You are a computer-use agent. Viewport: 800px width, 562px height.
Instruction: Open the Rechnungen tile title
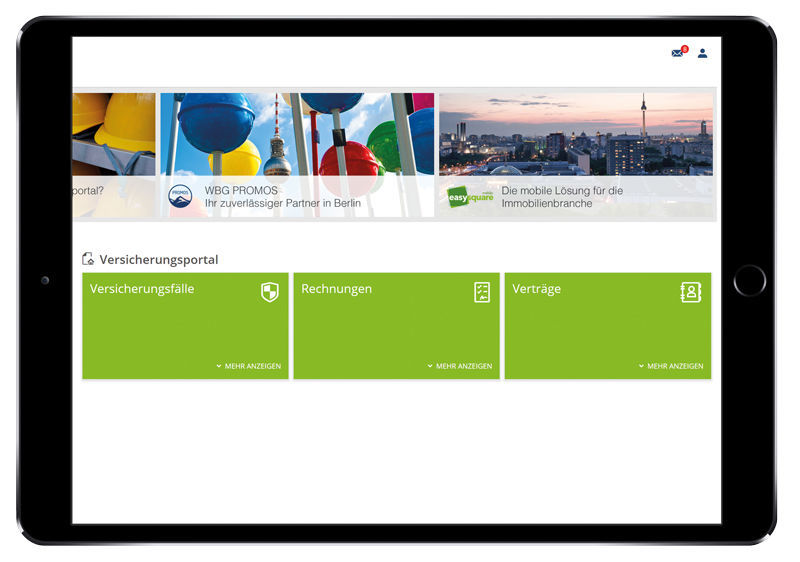pyautogui.click(x=336, y=289)
